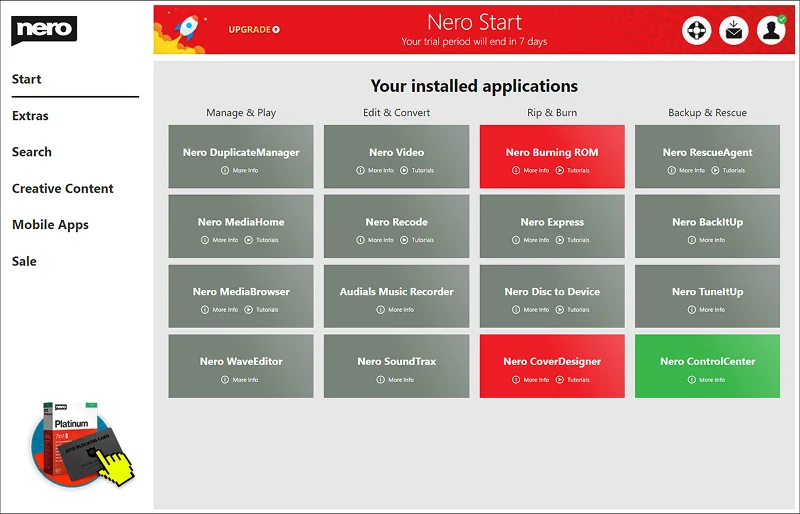The width and height of the screenshot is (800, 514).
Task: Click the Nero logo in sidebar
Action: click(44, 30)
